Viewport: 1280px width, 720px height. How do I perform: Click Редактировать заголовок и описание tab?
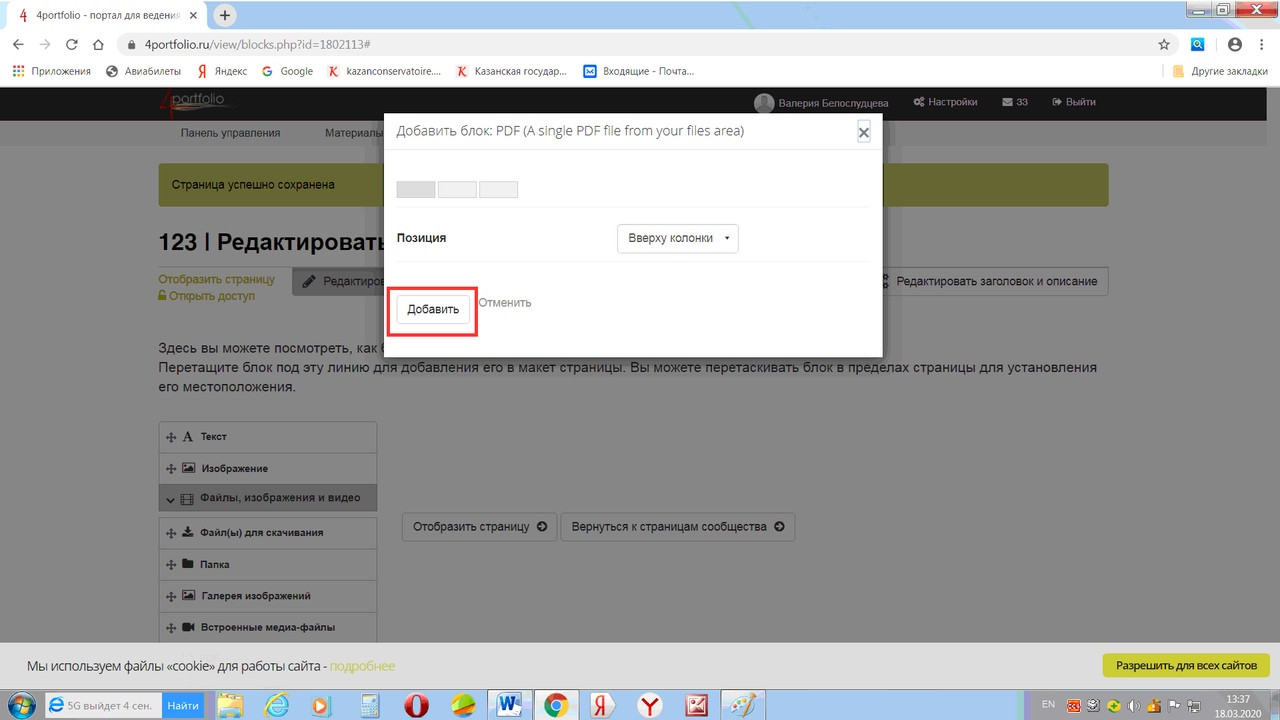(995, 281)
